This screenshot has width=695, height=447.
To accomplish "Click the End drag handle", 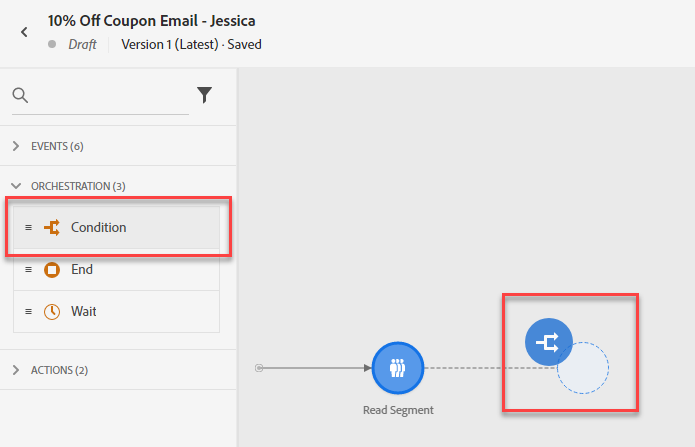I will pos(28,270).
